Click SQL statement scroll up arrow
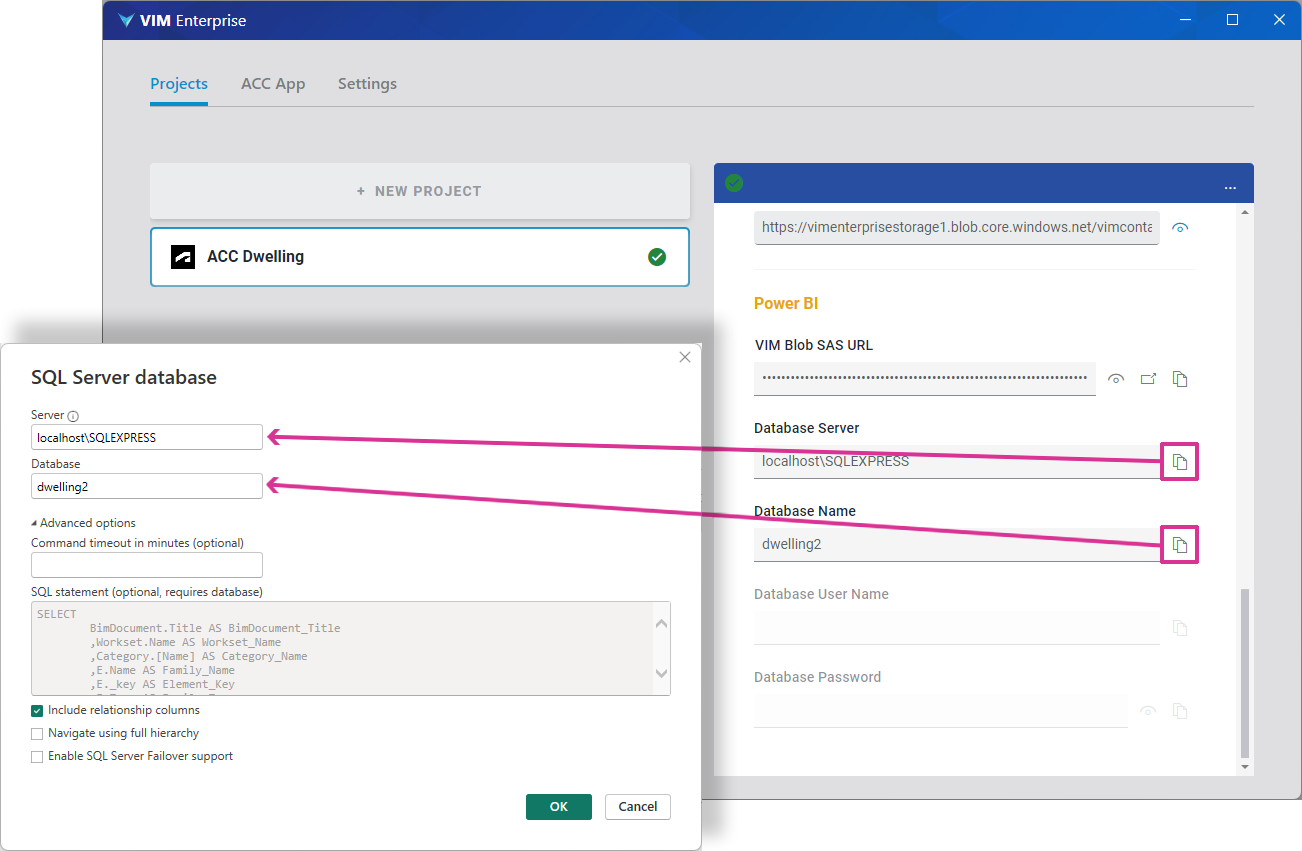Screen dimensions: 1302x851 pyautogui.click(x=661, y=624)
